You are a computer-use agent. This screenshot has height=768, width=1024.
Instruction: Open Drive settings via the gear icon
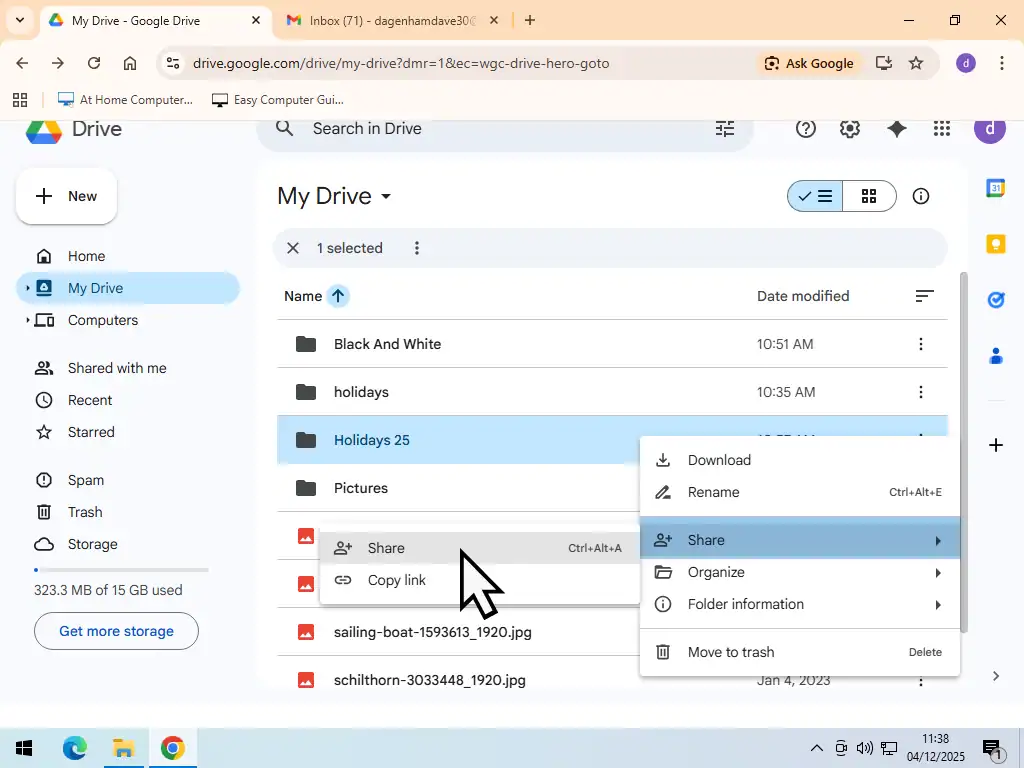tap(849, 128)
